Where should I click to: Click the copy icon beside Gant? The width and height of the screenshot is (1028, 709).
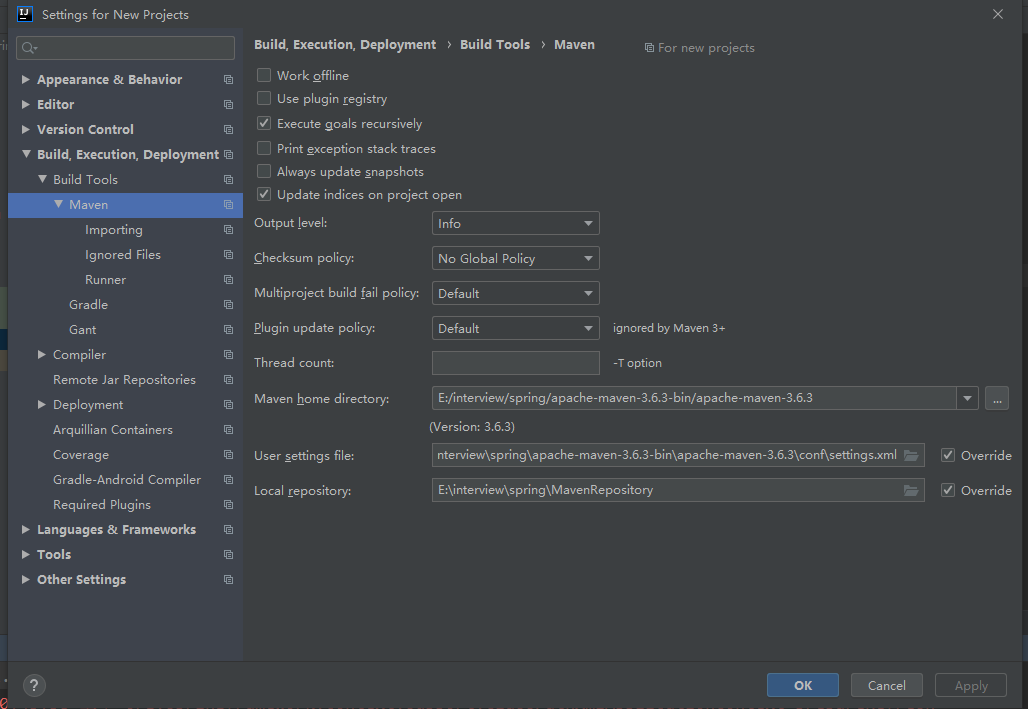[228, 329]
